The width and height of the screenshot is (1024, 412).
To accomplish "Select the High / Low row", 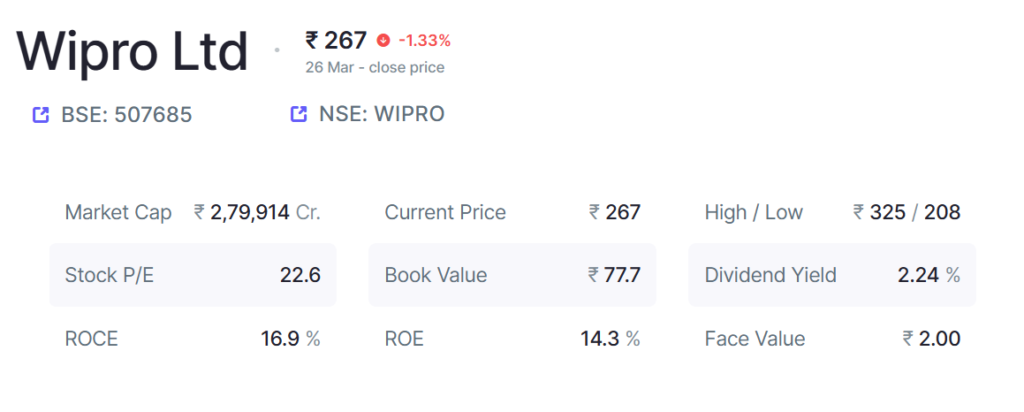I will (833, 212).
